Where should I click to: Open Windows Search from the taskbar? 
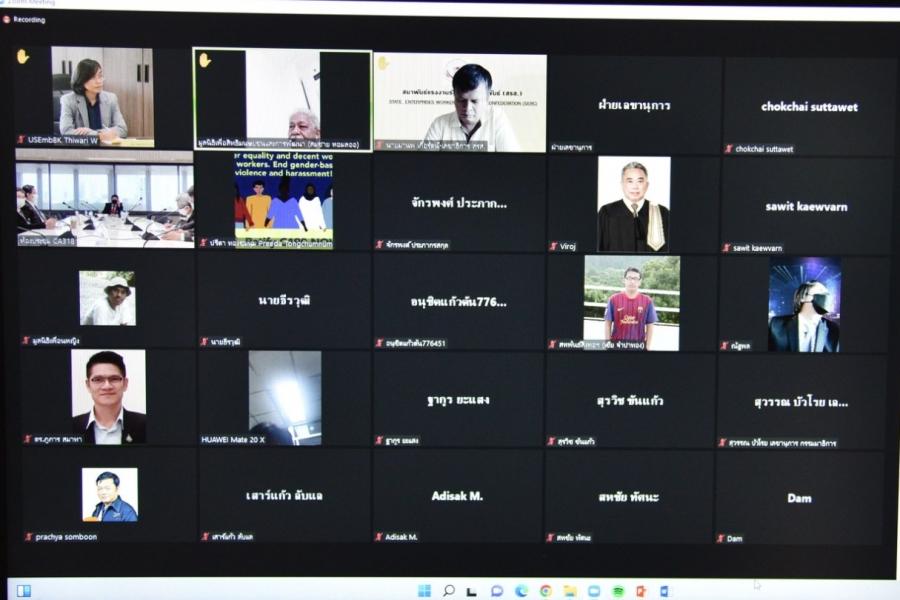click(x=449, y=591)
